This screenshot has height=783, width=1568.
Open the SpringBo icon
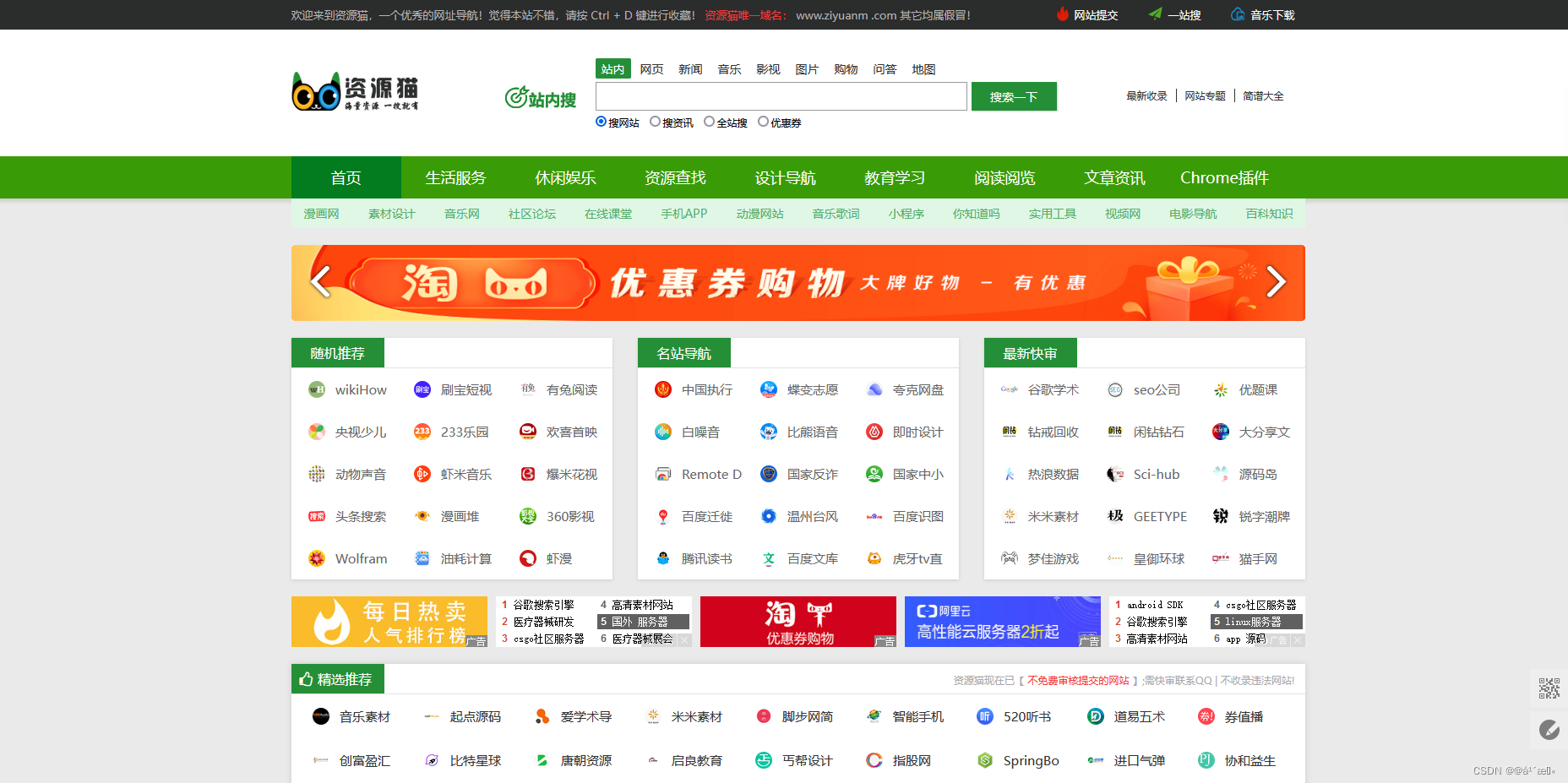pos(985,760)
